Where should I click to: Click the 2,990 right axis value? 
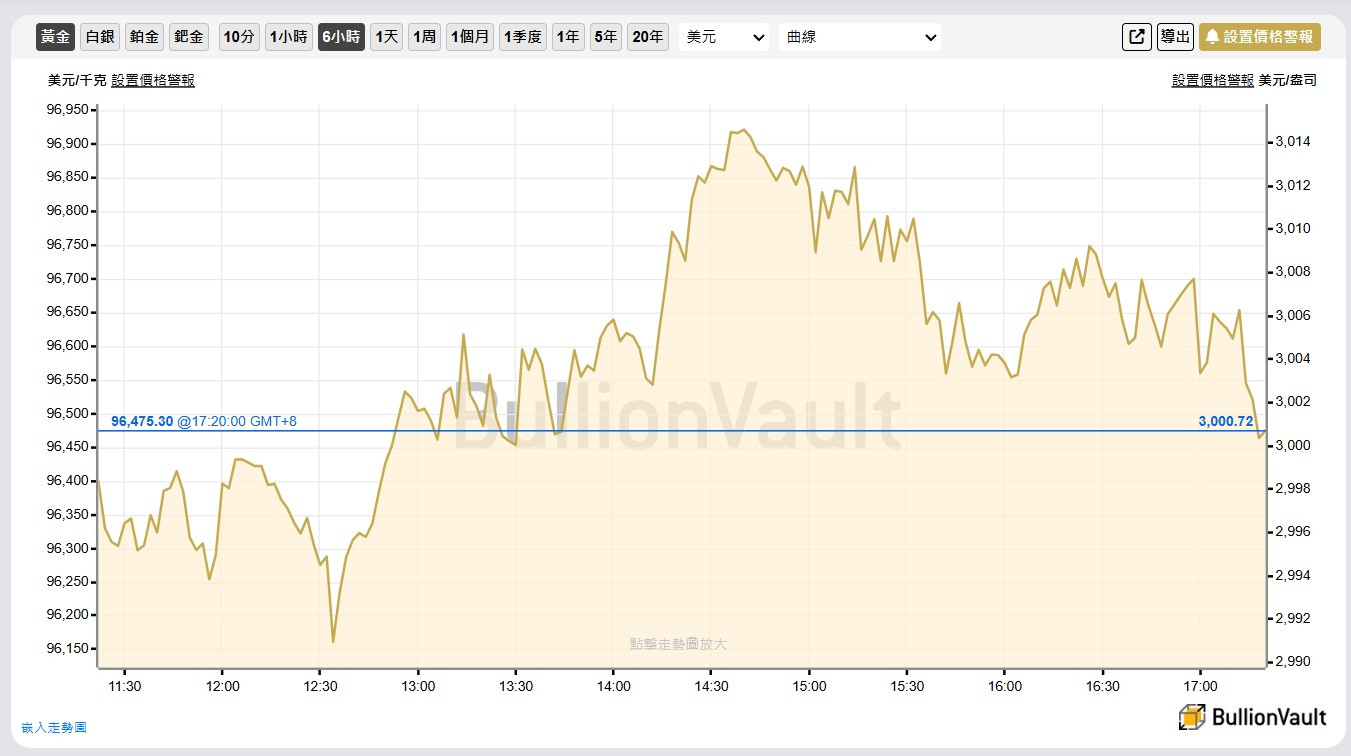(x=1293, y=662)
